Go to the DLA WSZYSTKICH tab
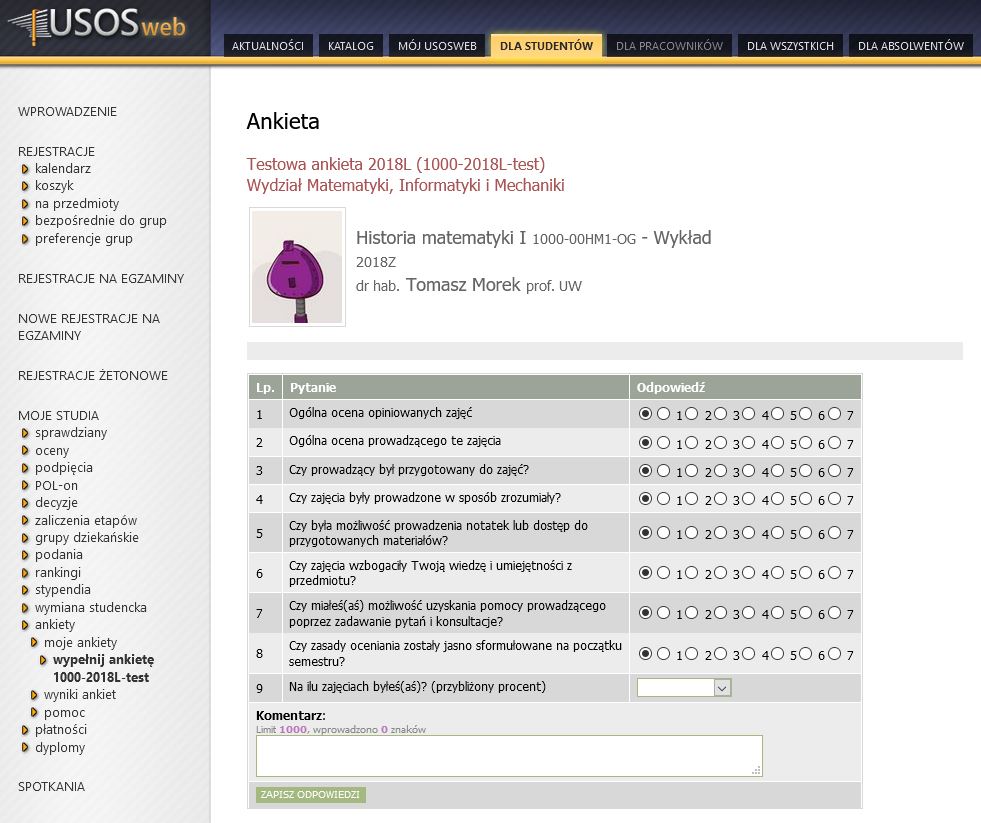 pyautogui.click(x=790, y=46)
